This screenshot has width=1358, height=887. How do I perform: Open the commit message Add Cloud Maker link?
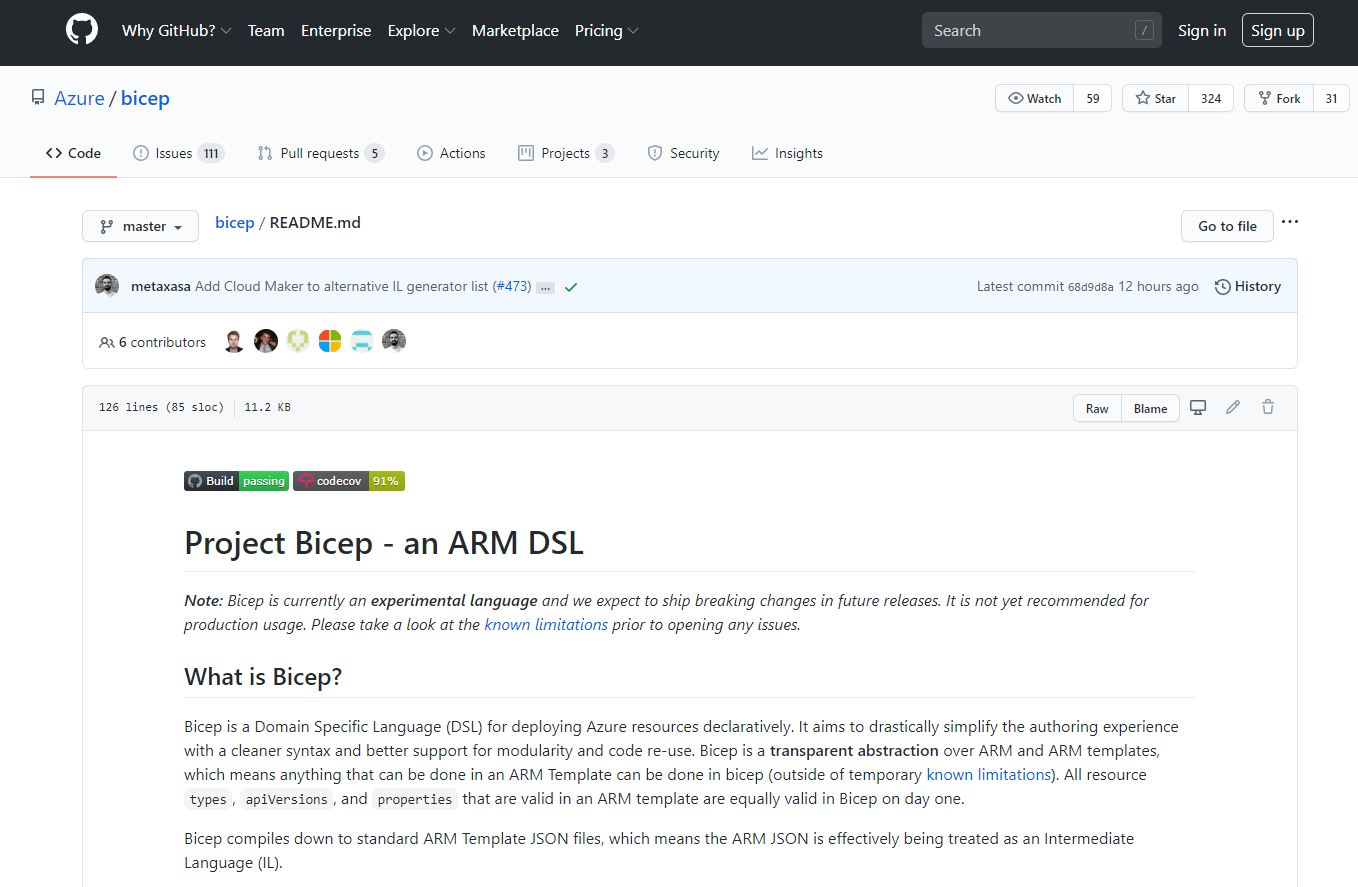click(341, 287)
